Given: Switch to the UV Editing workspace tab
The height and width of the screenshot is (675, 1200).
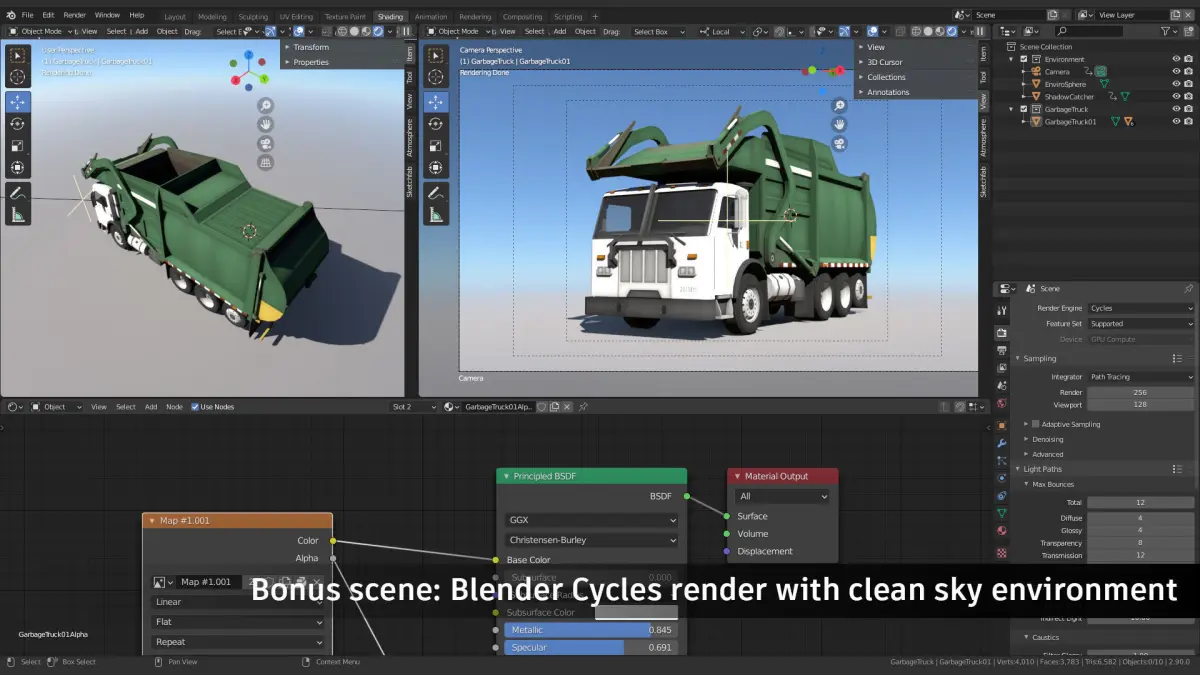Looking at the screenshot, I should pos(296,16).
